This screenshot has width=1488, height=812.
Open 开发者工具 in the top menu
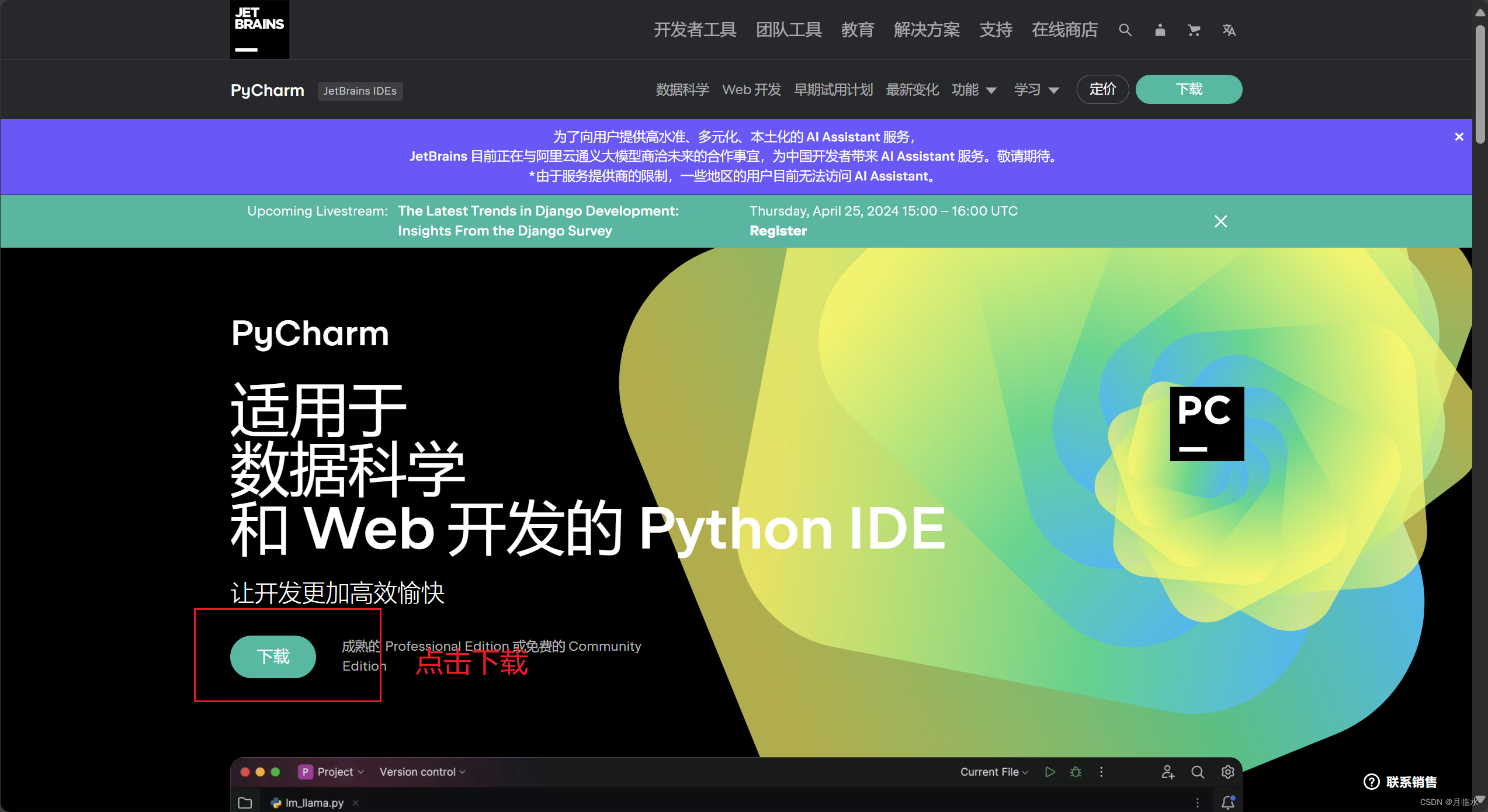click(x=695, y=30)
